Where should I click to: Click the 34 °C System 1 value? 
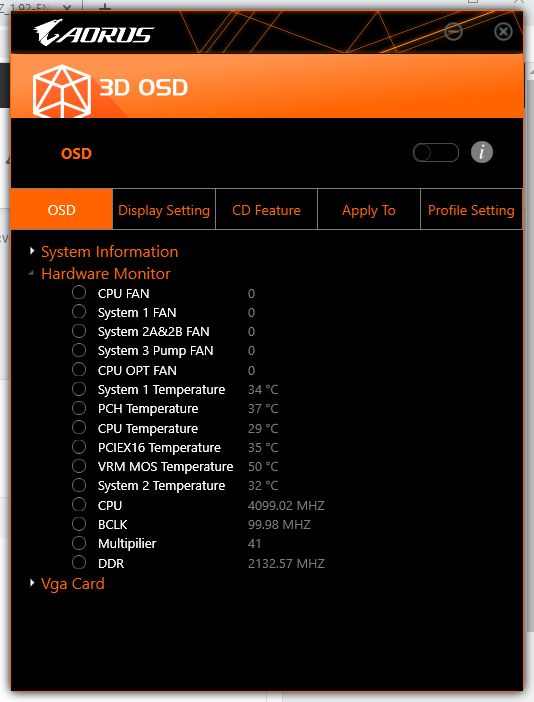coord(263,390)
